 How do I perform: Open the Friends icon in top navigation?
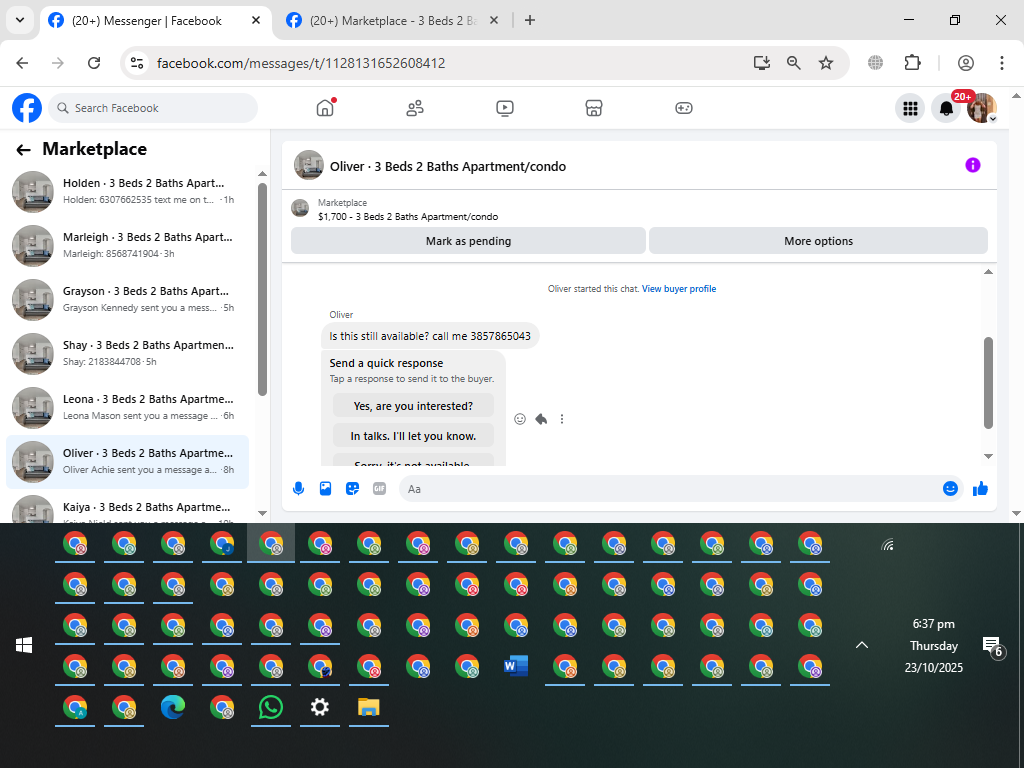(415, 108)
